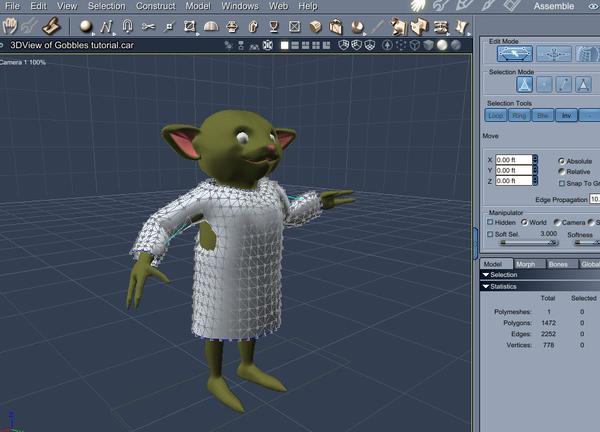
Task: Switch to the Bones tab
Action: [562, 264]
